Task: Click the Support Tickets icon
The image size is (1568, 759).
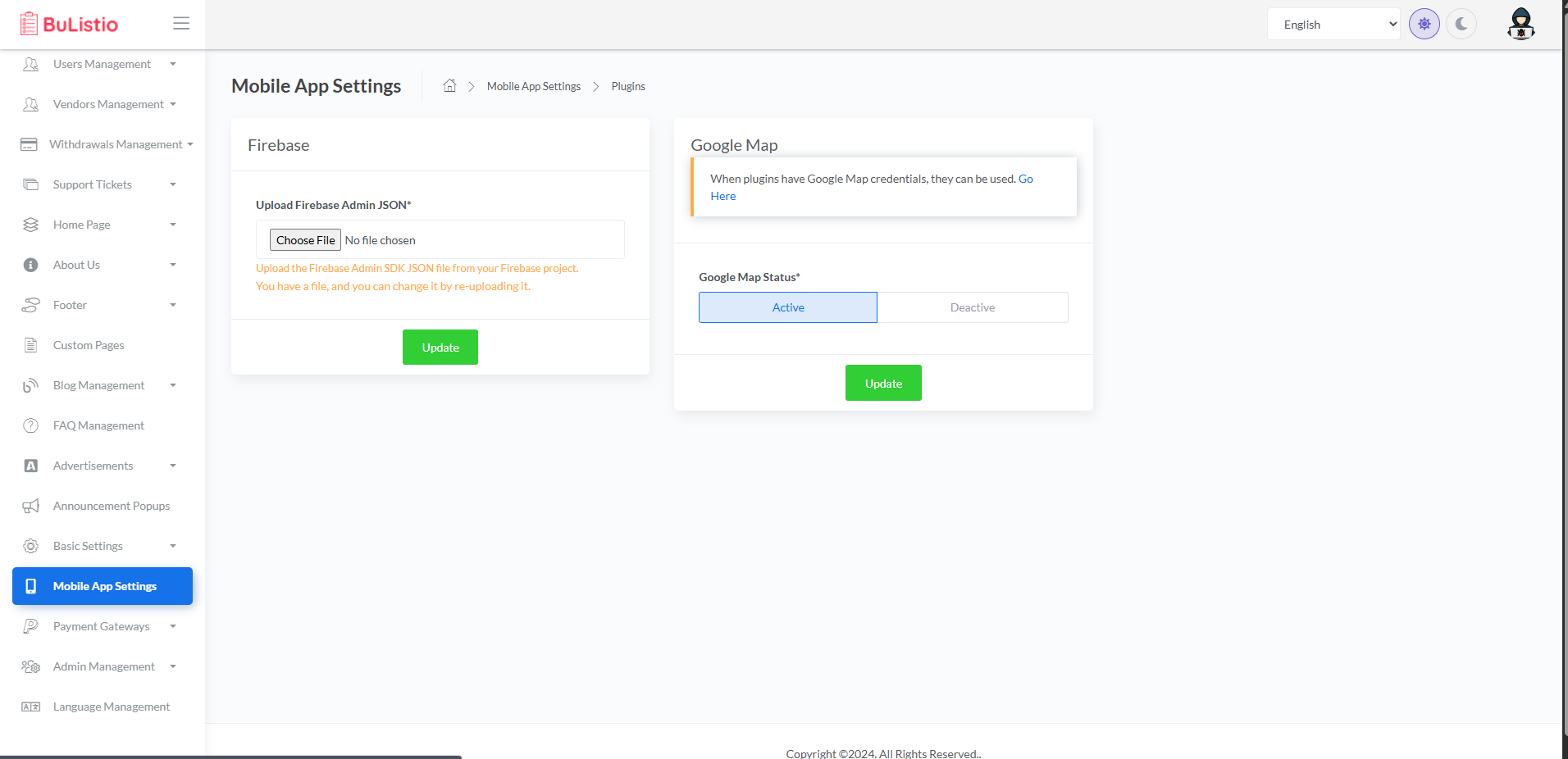Action: 30,184
